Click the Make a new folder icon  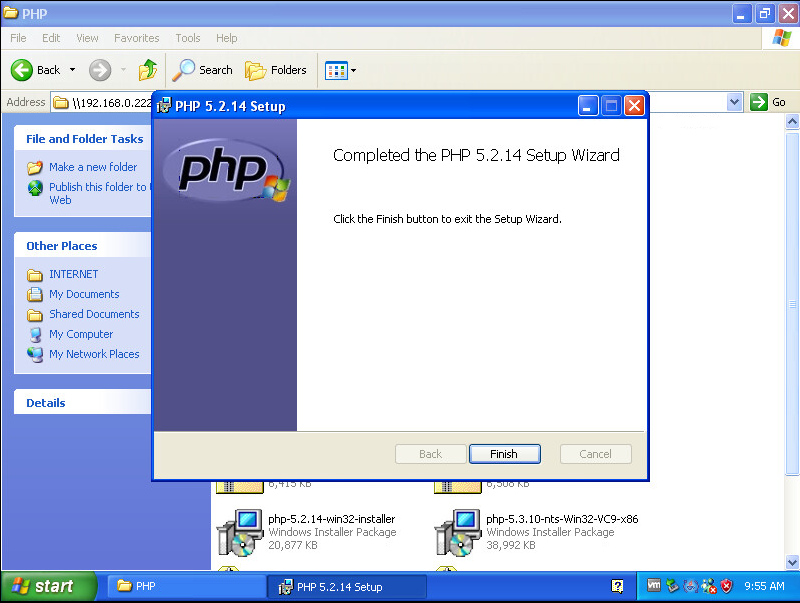click(35, 167)
